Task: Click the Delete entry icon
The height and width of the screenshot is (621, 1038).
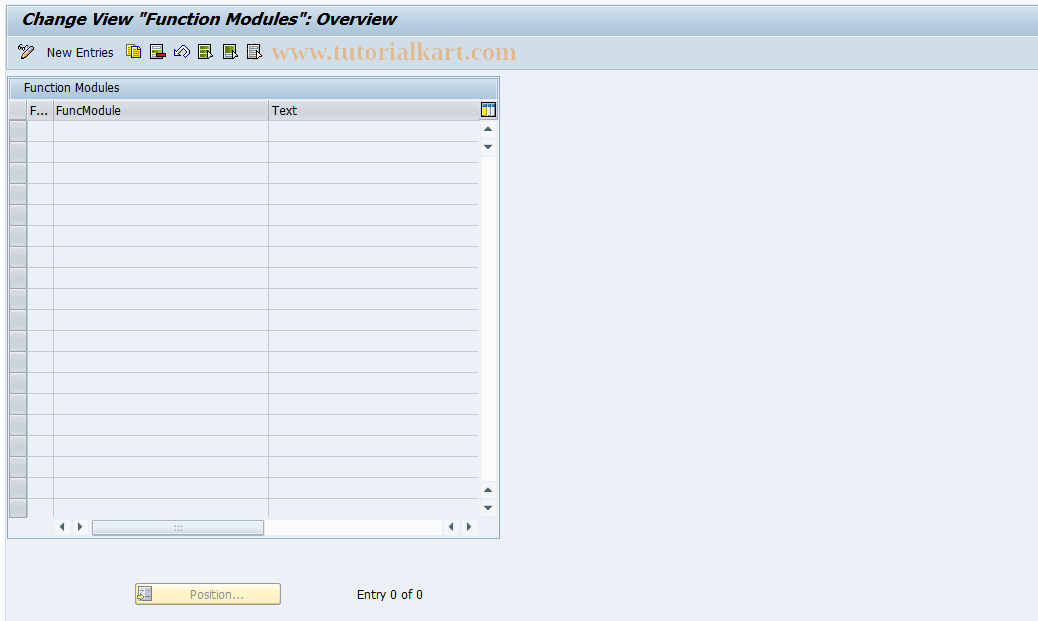Action: click(157, 51)
